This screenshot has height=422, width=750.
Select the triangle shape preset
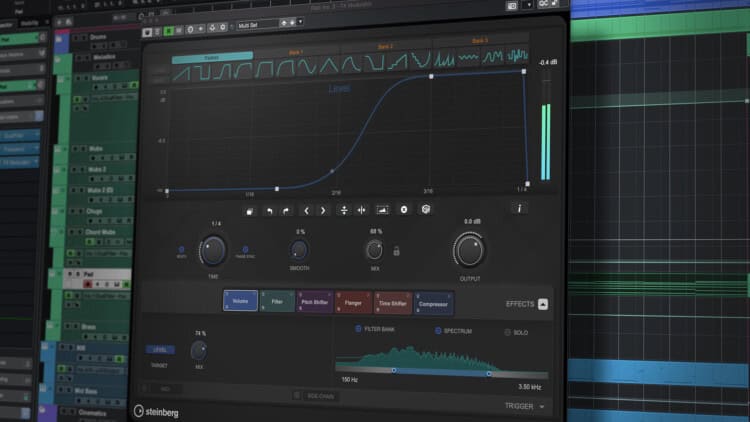[329, 66]
